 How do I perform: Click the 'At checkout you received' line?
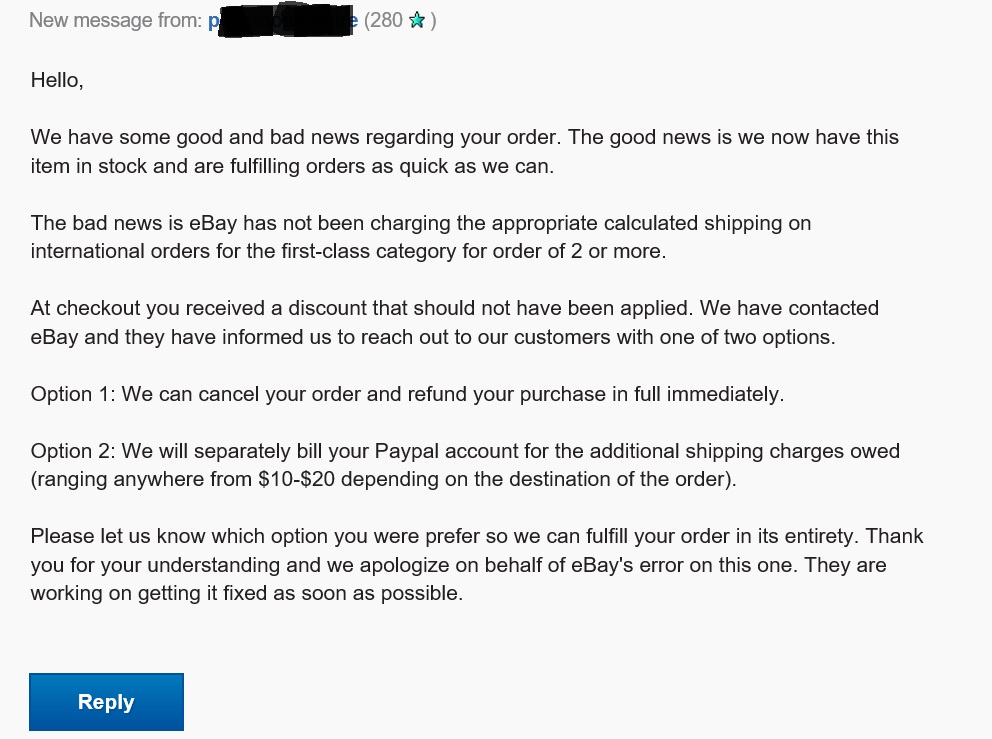pos(454,308)
